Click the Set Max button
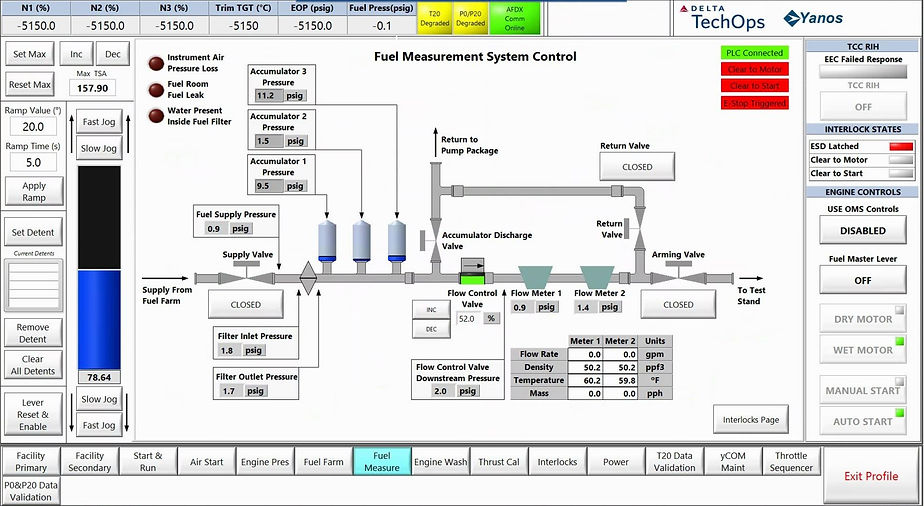The width and height of the screenshot is (924, 506). (29, 54)
